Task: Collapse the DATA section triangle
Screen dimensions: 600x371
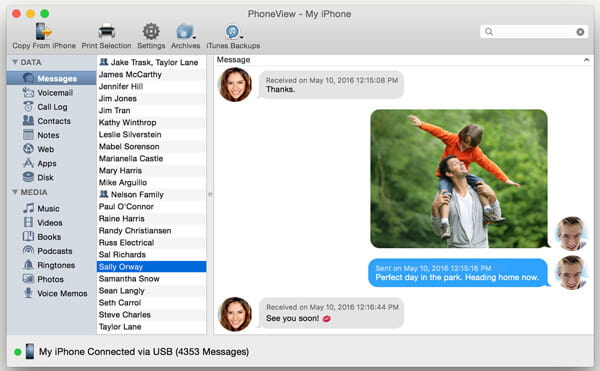Action: [15, 62]
